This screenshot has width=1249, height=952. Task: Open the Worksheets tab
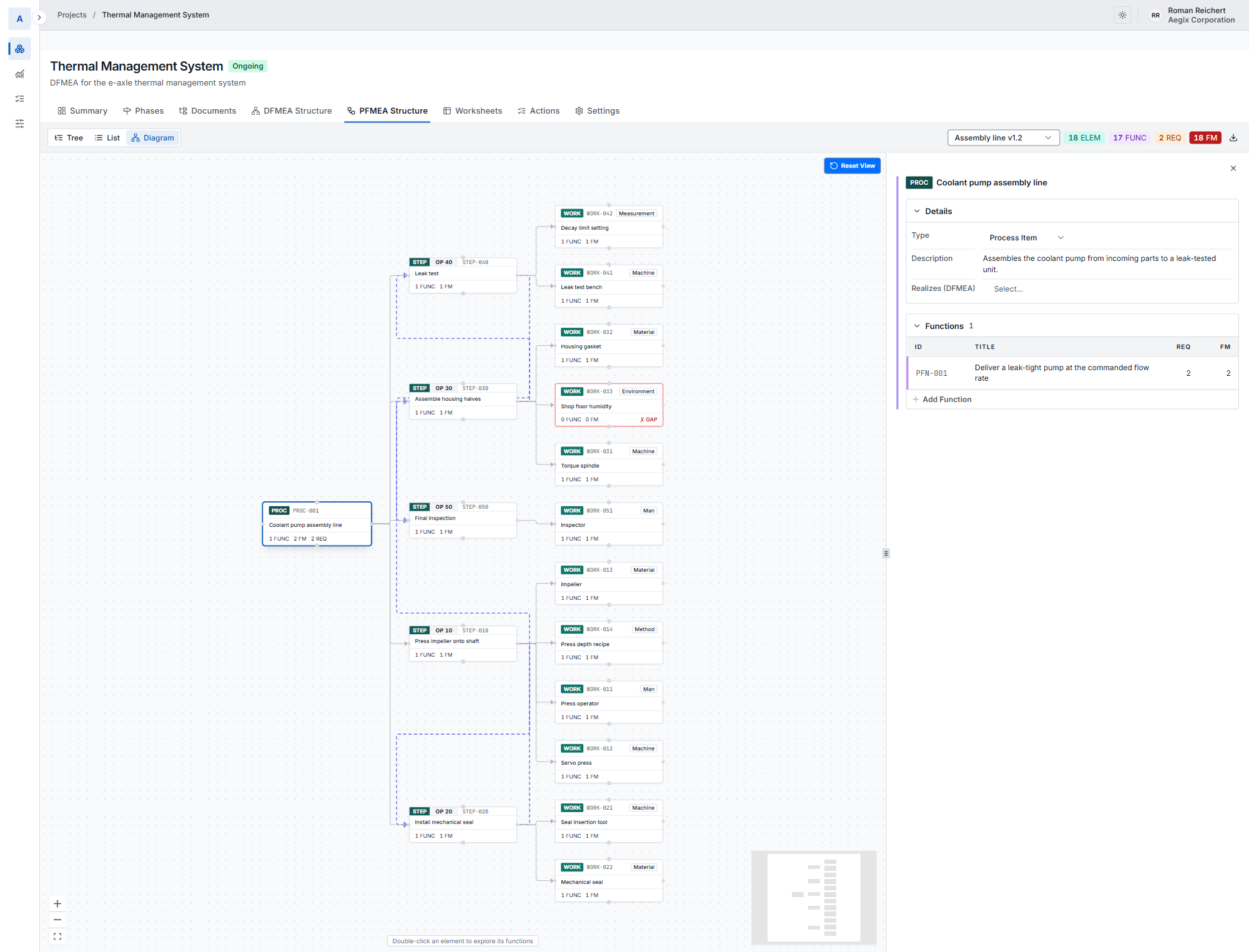point(473,111)
